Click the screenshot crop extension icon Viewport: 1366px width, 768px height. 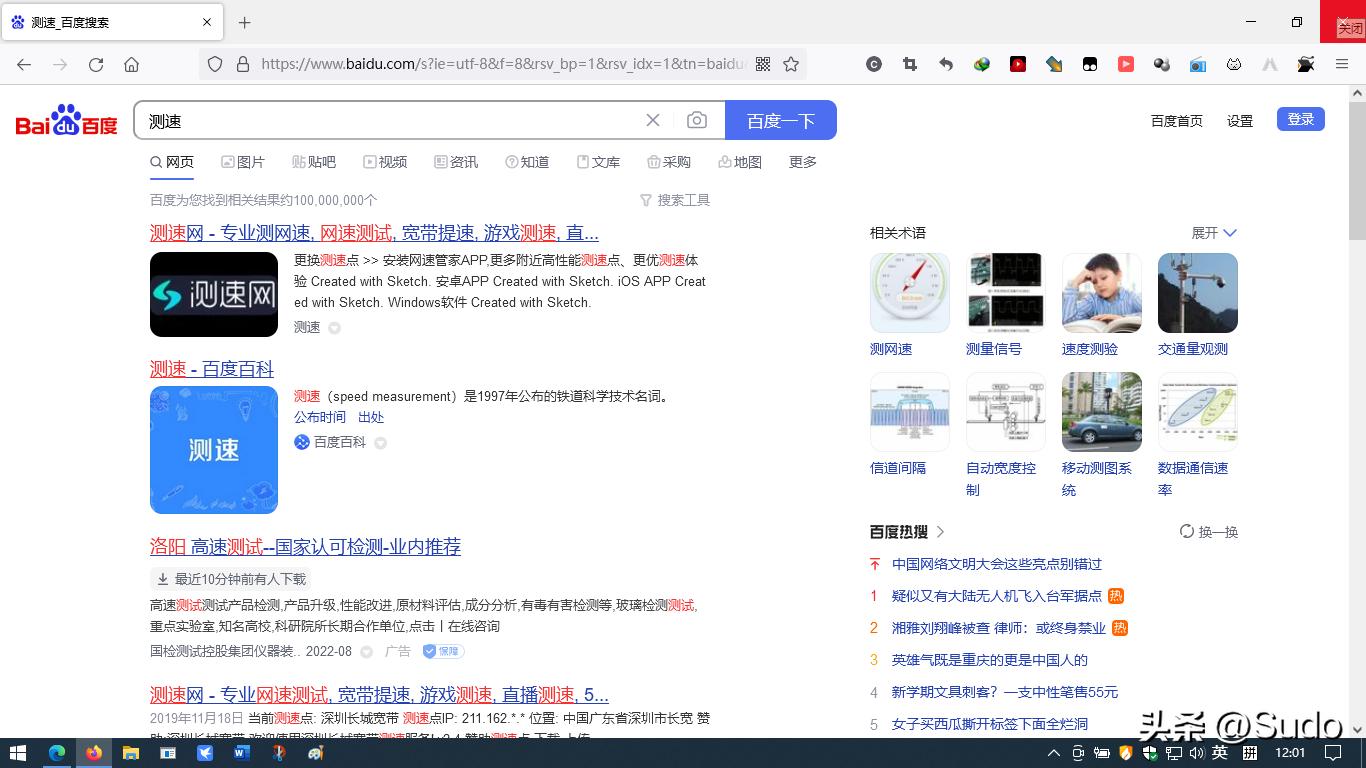(x=909, y=63)
